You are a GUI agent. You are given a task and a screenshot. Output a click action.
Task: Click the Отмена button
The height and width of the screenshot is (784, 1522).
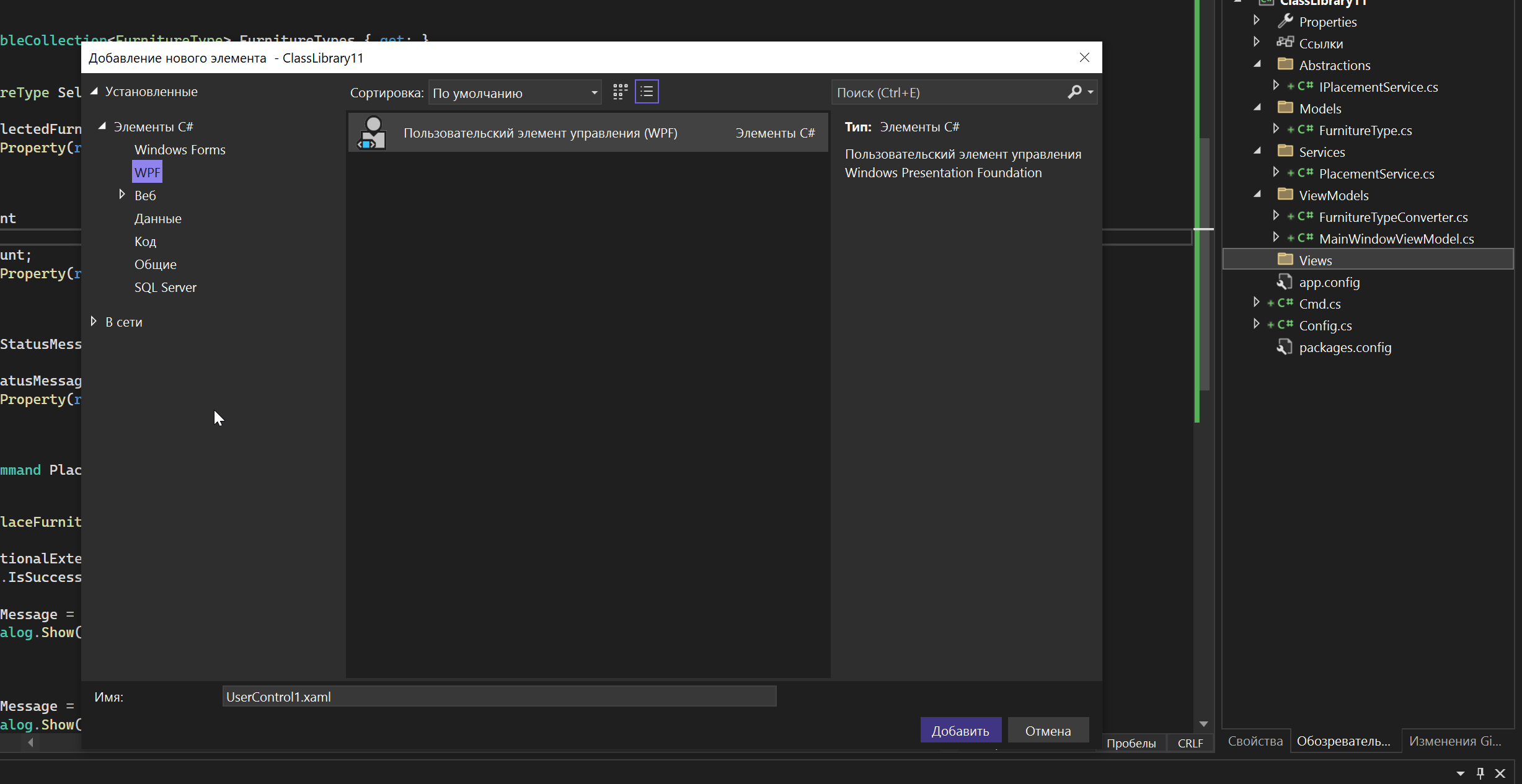[1048, 731]
